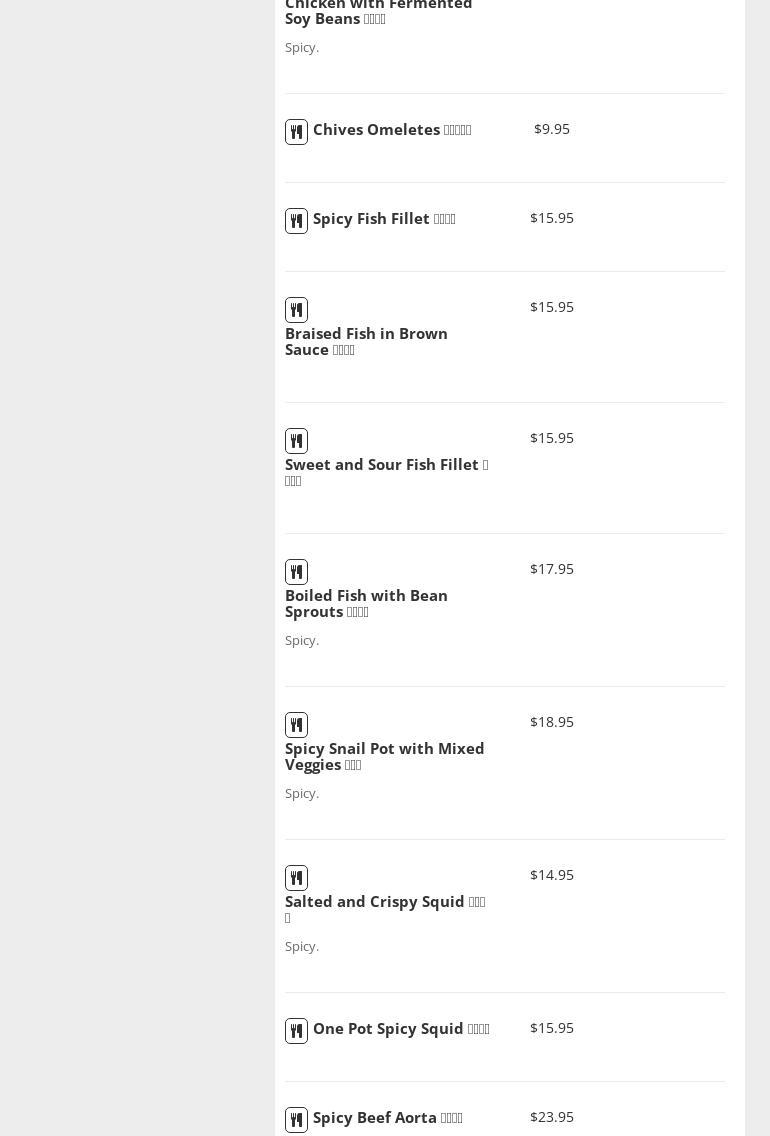Click the utensils icon beside Spicy Fish Fillet

296,221
